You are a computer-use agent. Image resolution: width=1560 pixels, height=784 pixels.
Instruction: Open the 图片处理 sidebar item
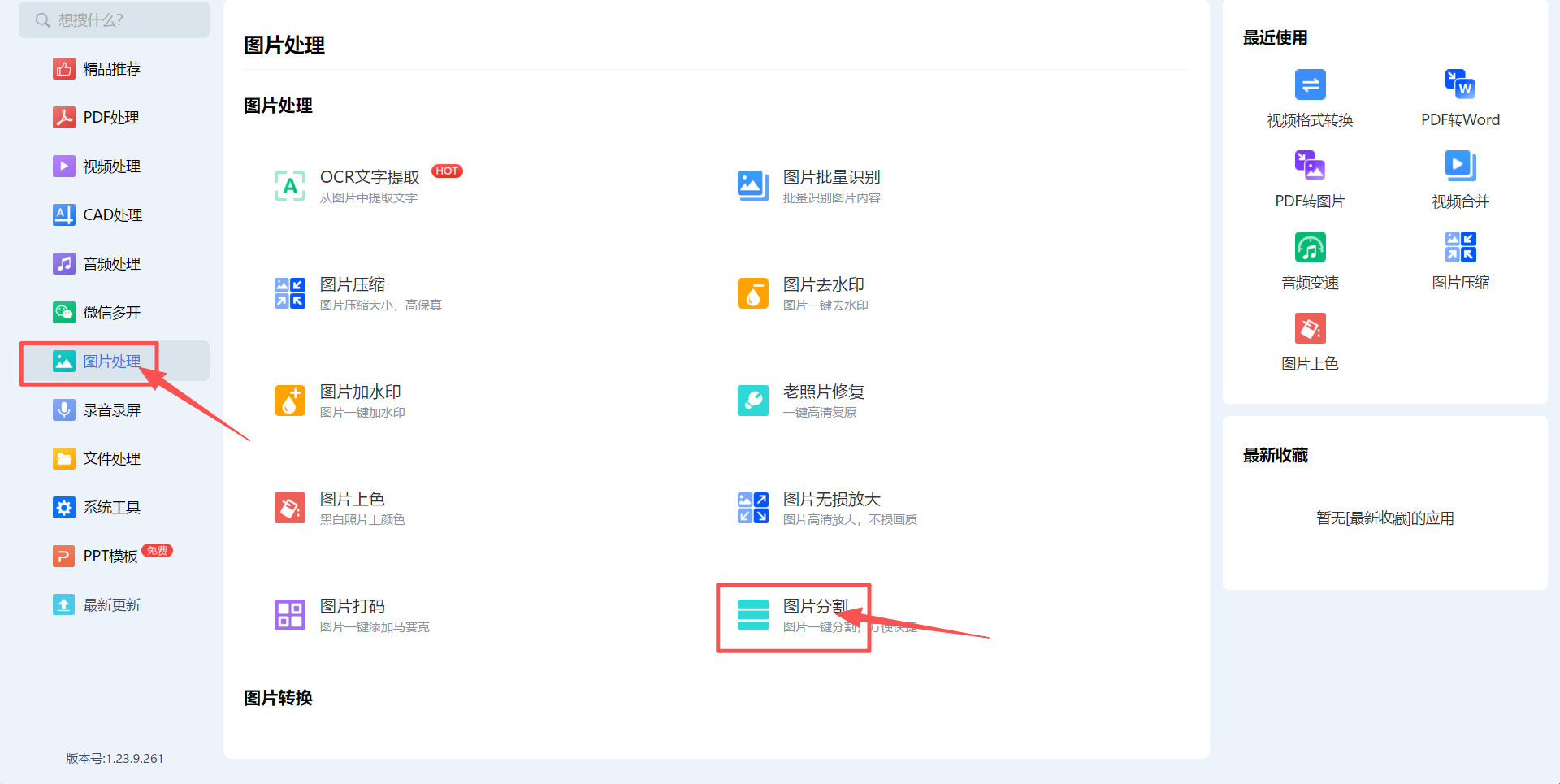pyautogui.click(x=114, y=362)
